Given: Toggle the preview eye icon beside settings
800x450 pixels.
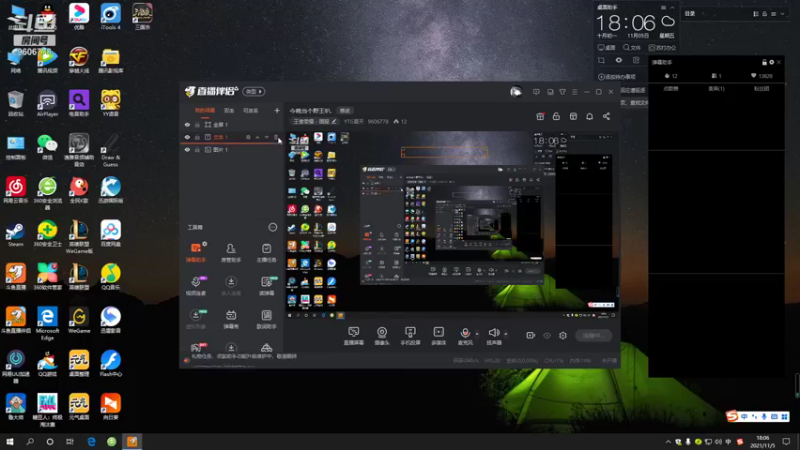Looking at the screenshot, I should [547, 336].
